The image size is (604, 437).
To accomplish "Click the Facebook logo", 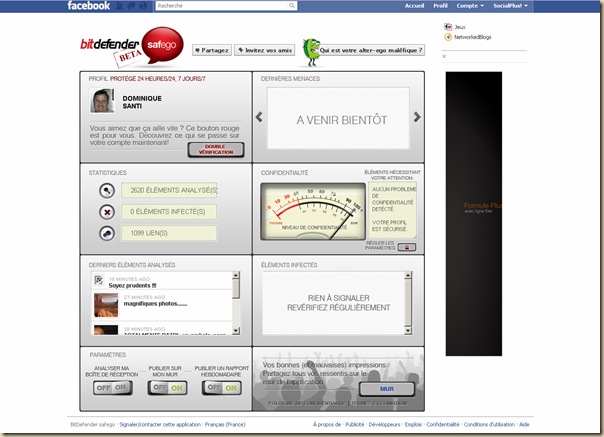I will coord(89,6).
